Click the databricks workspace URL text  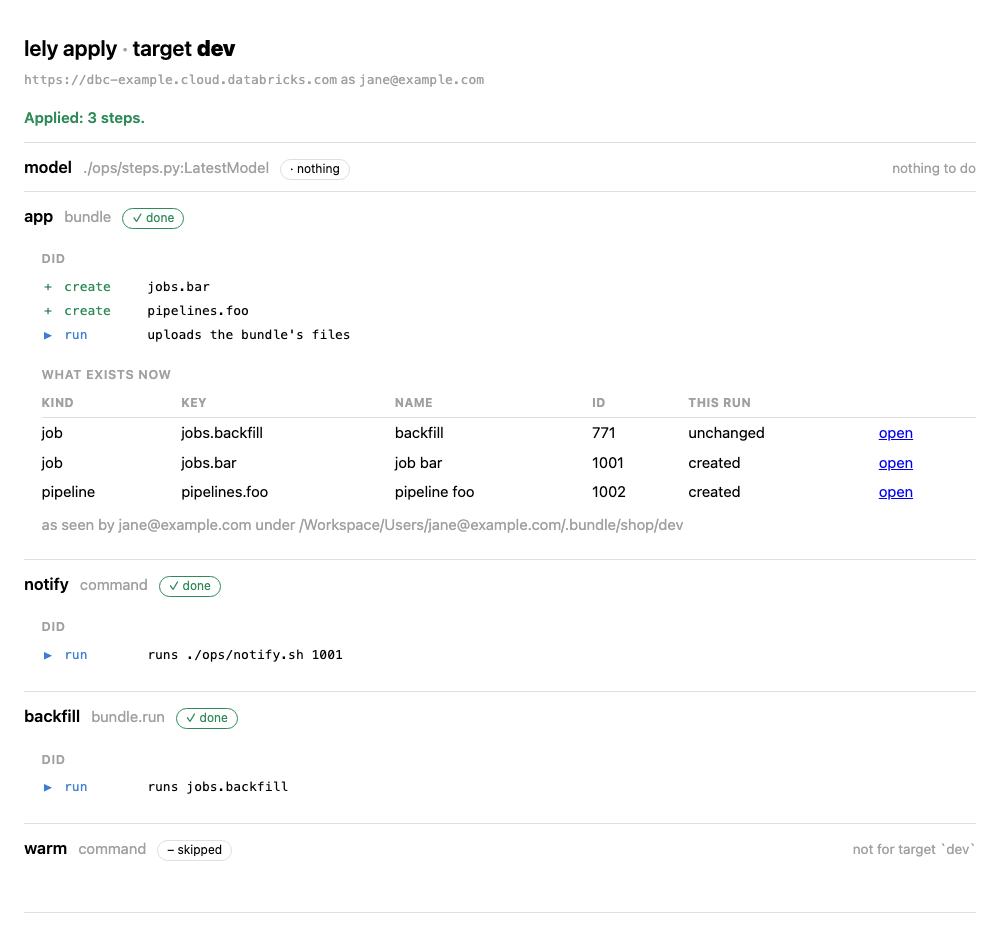(x=180, y=80)
